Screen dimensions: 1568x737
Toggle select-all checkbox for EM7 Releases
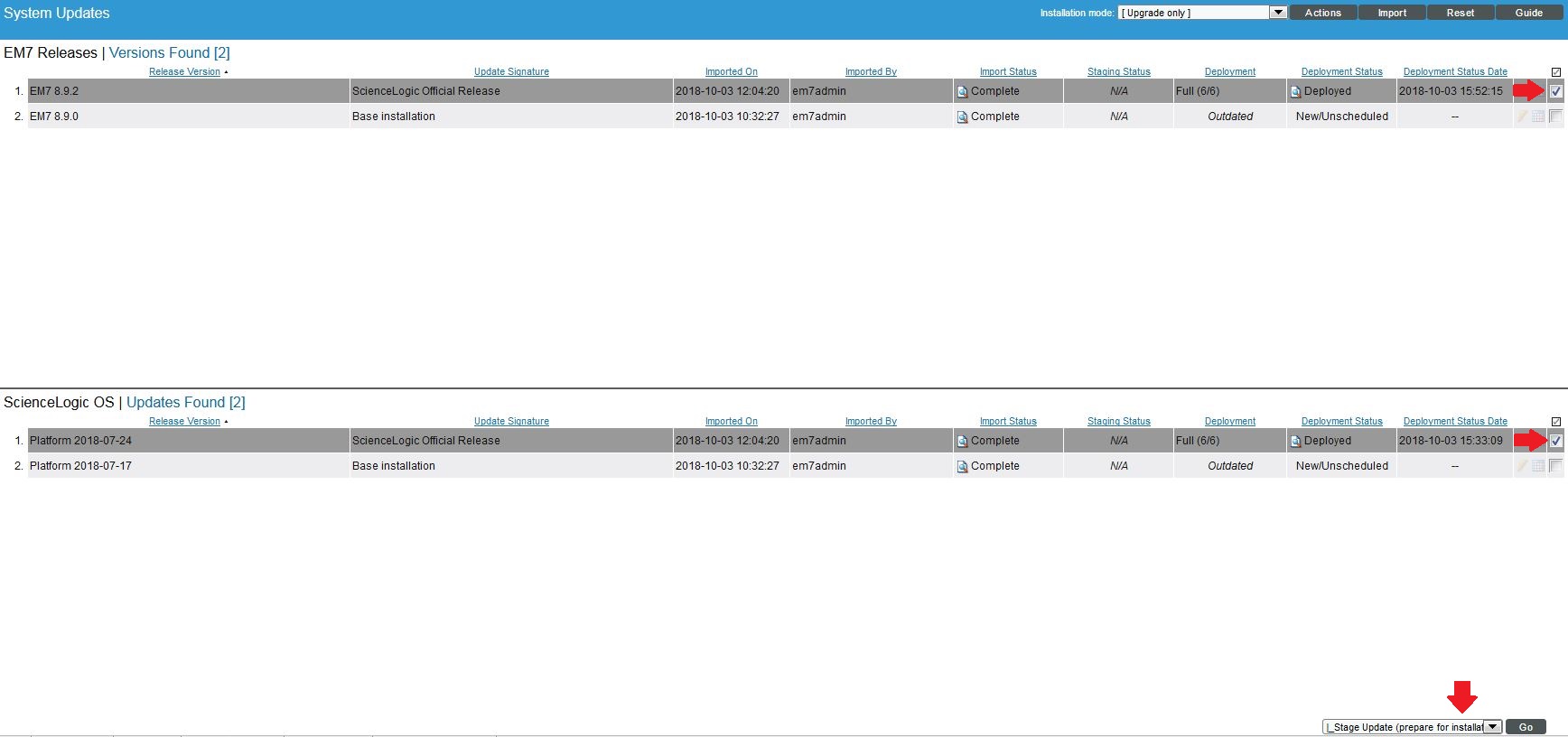point(1555,72)
